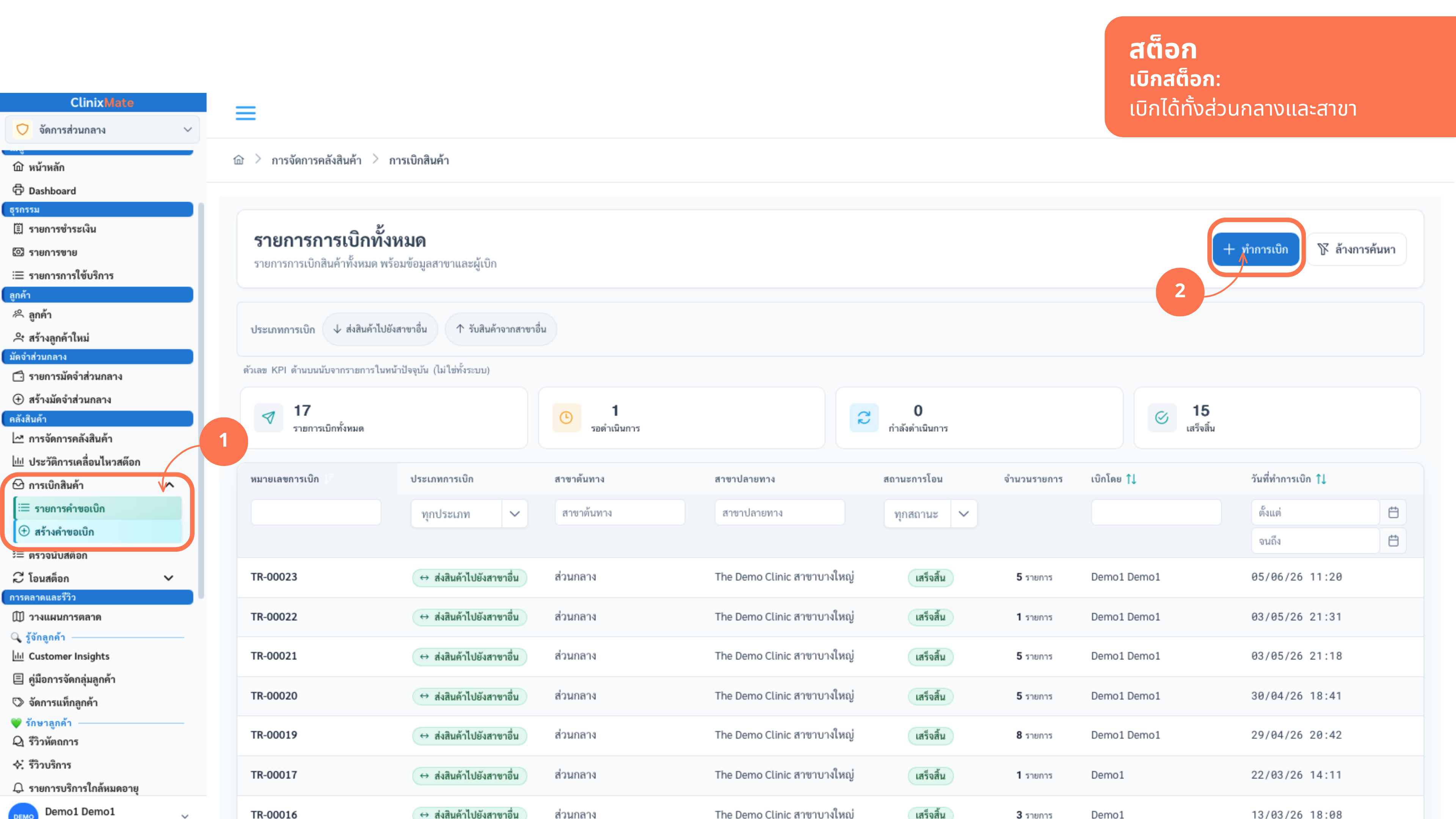This screenshot has height=819, width=1456.
Task: Sort by เบิกโดย column arrows
Action: click(x=1131, y=479)
